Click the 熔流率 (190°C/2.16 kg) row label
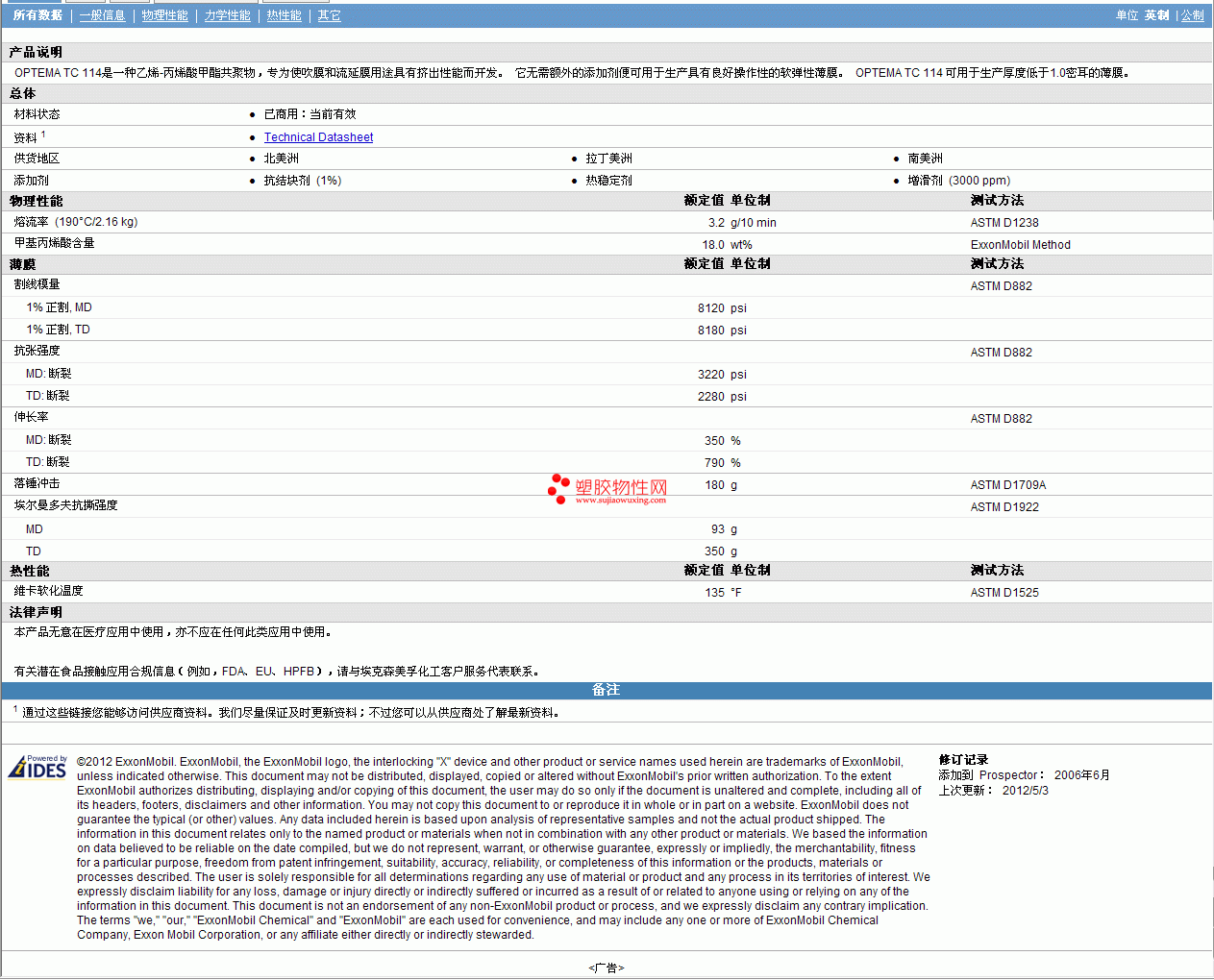 click(x=75, y=222)
